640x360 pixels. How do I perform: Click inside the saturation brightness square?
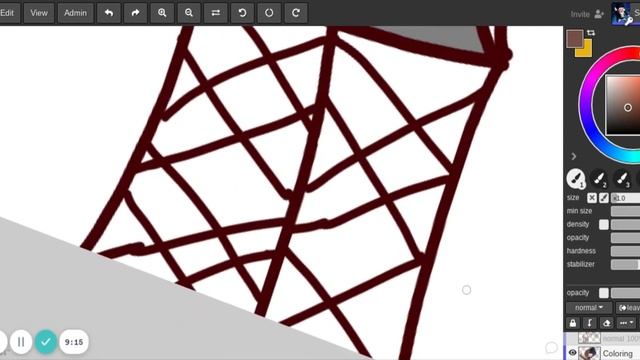(623, 105)
